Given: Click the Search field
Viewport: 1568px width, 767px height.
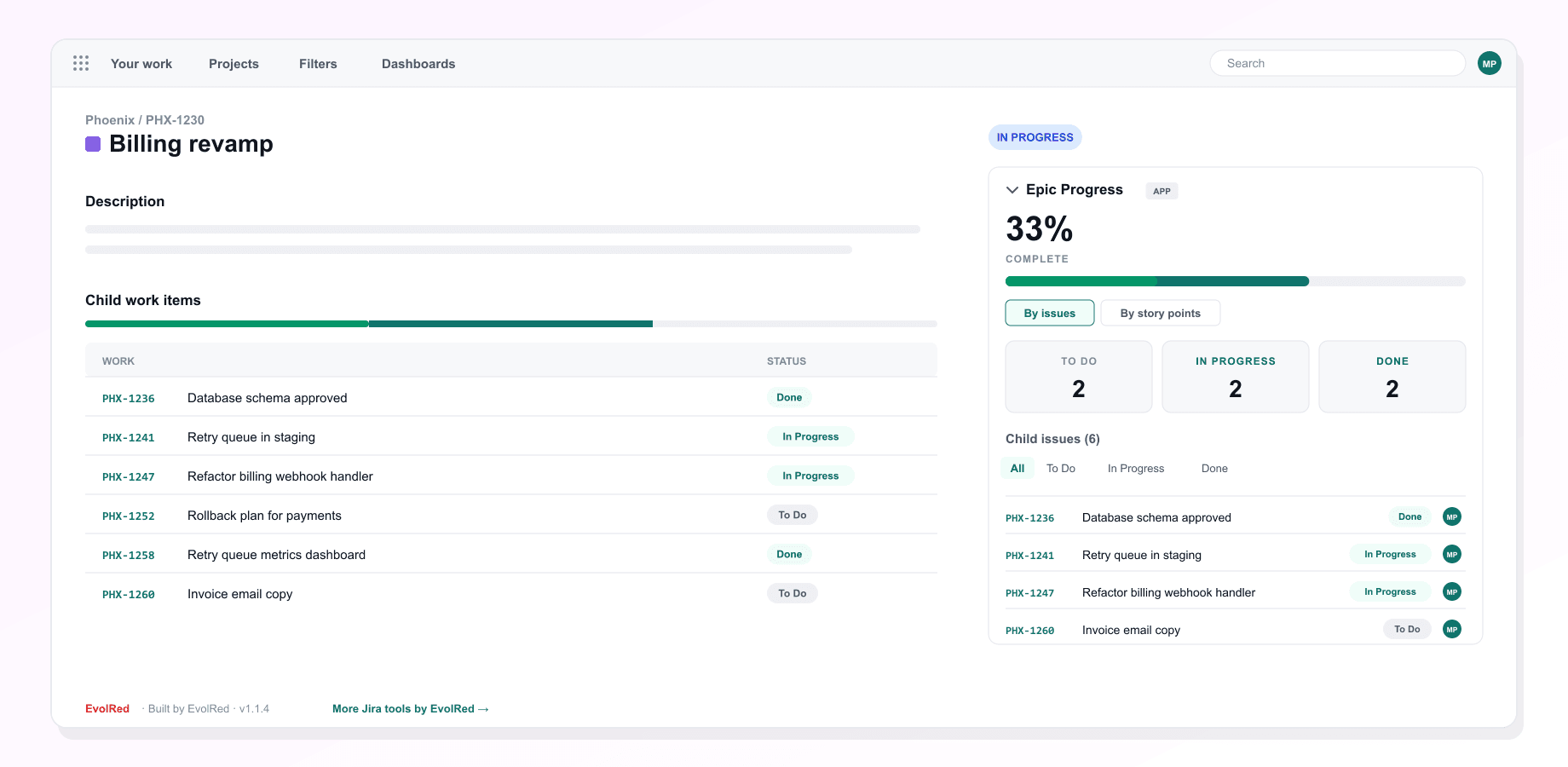Looking at the screenshot, I should [x=1338, y=63].
